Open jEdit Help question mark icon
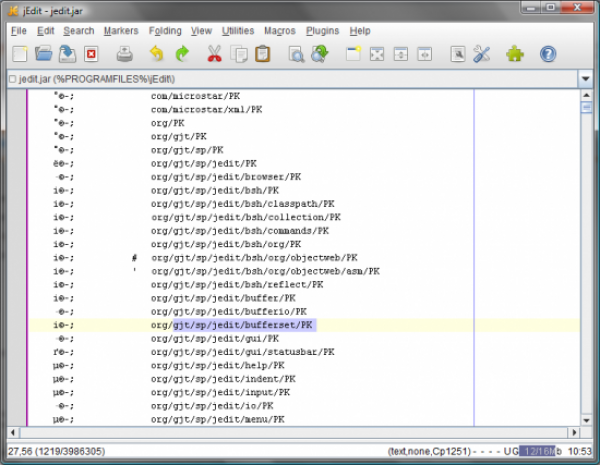Screen dimensions: 600x465 (x=548, y=54)
